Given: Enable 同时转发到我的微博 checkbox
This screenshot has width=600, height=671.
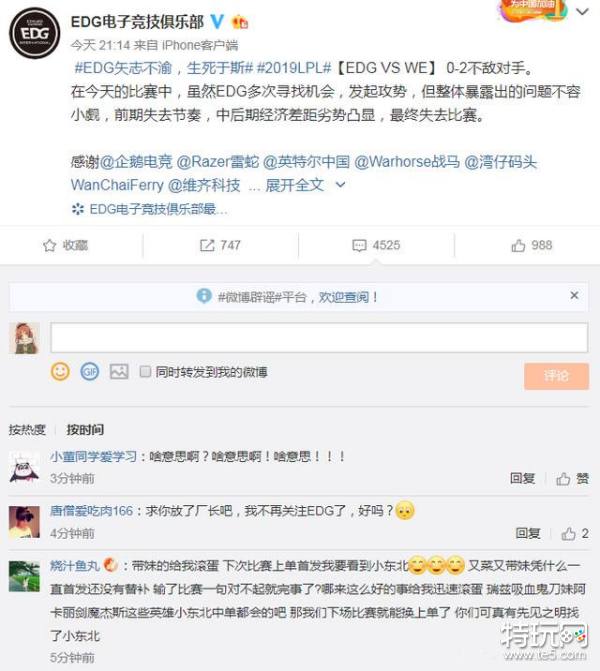Looking at the screenshot, I should click(145, 371).
